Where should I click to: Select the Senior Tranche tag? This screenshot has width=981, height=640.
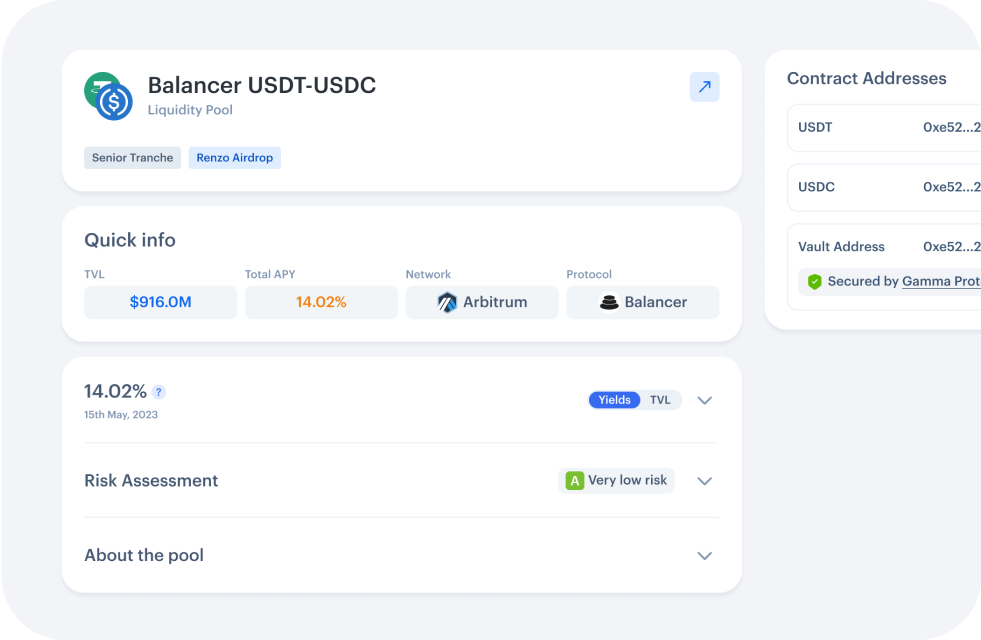132,158
